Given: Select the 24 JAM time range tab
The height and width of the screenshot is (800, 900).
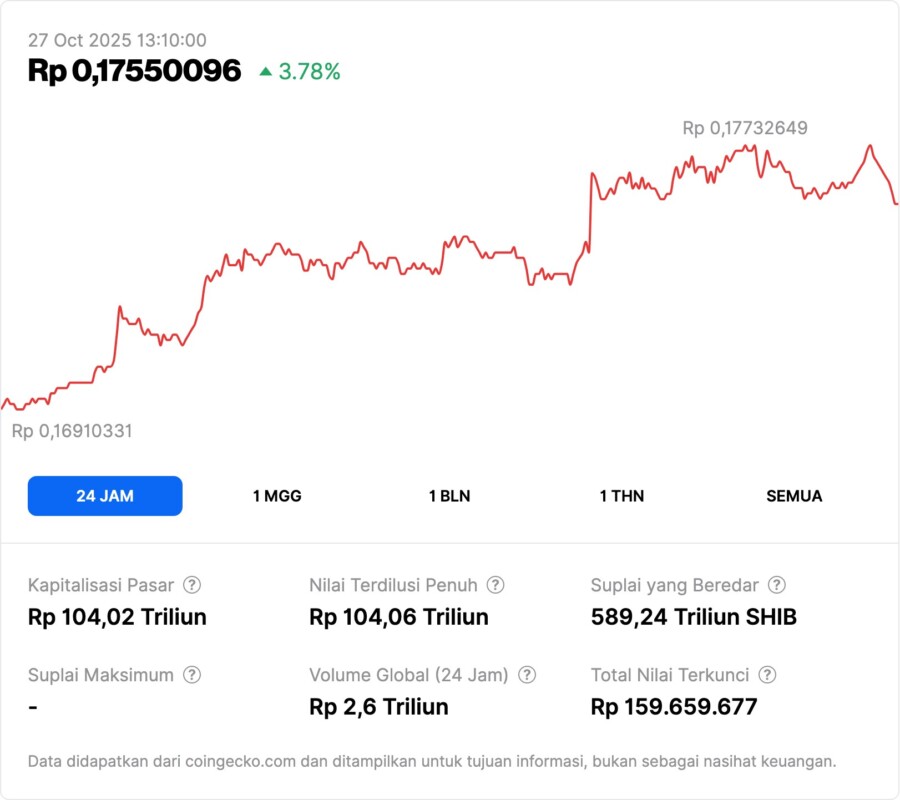Looking at the screenshot, I should pos(105,496).
